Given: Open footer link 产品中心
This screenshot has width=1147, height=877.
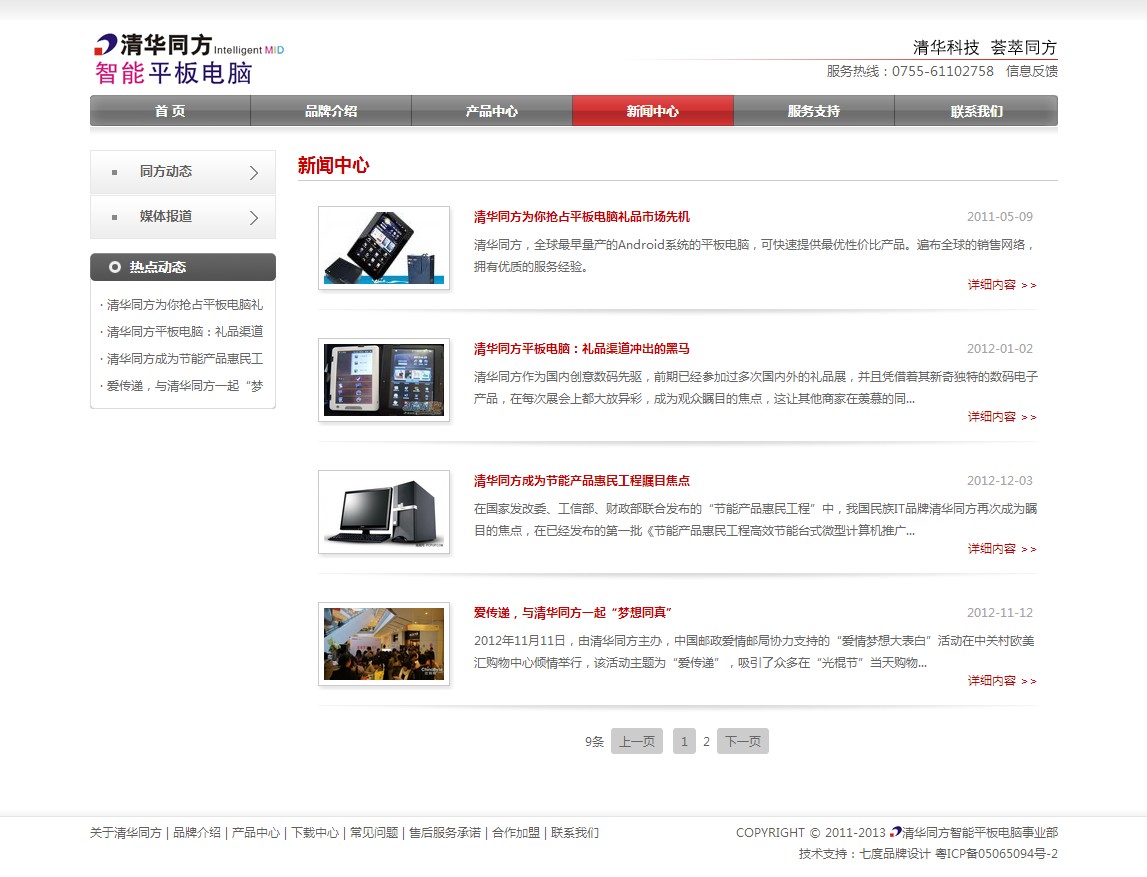Looking at the screenshot, I should [255, 832].
